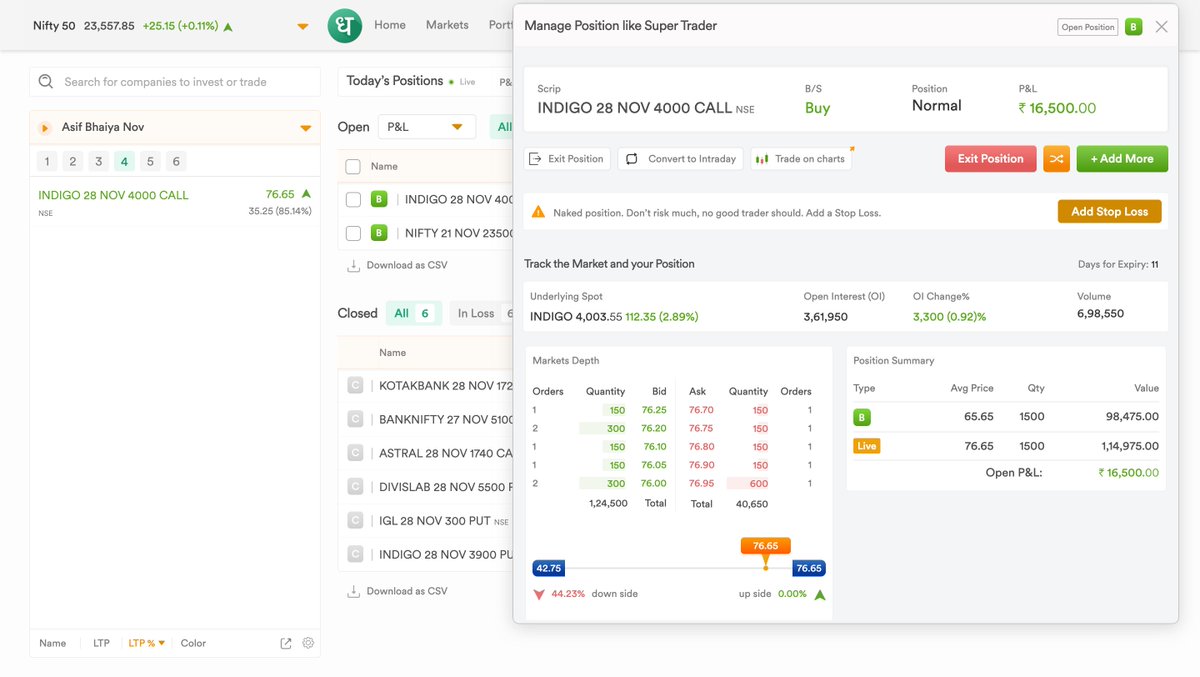This screenshot has height=677, width=1200.
Task: Click the Dhan logo icon in header
Action: click(344, 25)
